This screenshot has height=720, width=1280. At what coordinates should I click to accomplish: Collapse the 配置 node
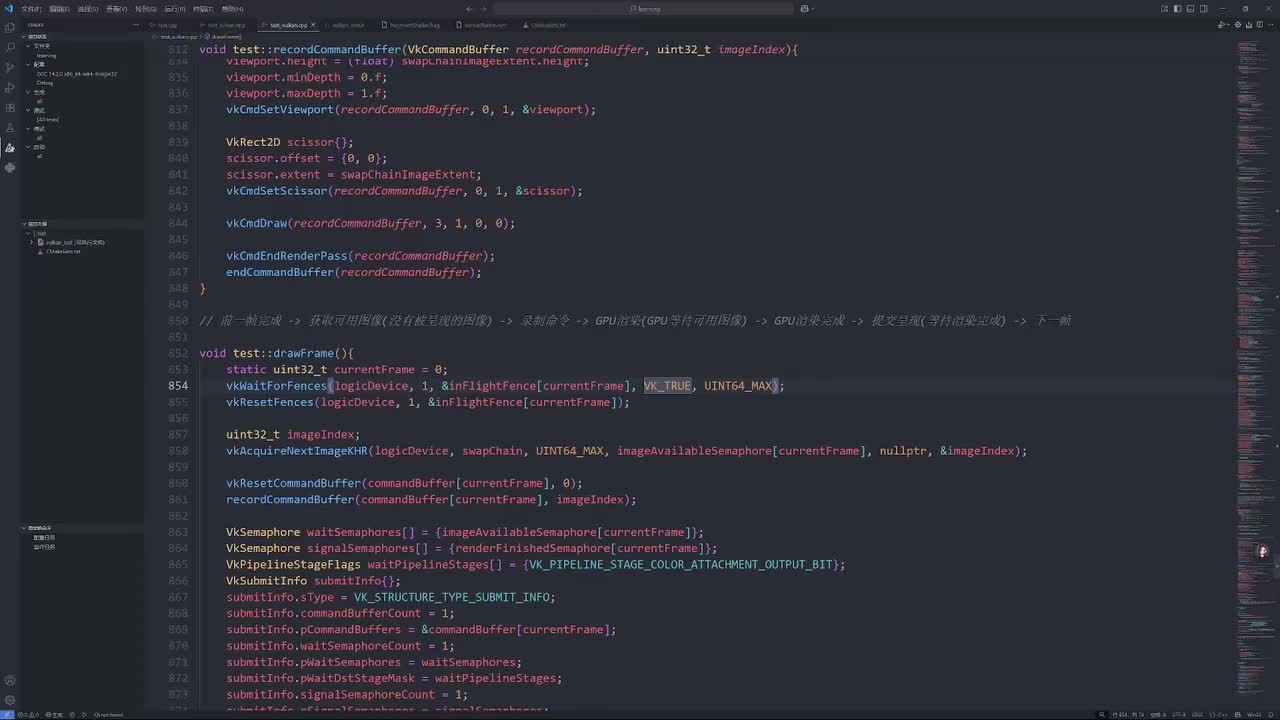tap(30, 64)
